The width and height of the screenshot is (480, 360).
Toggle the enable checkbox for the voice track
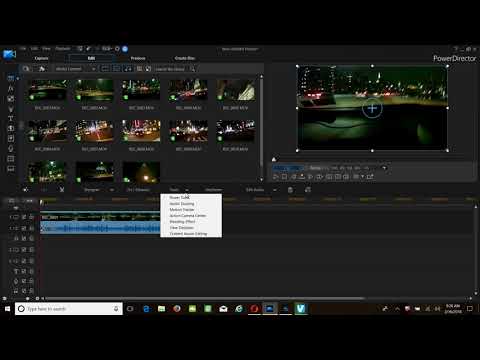[24, 281]
